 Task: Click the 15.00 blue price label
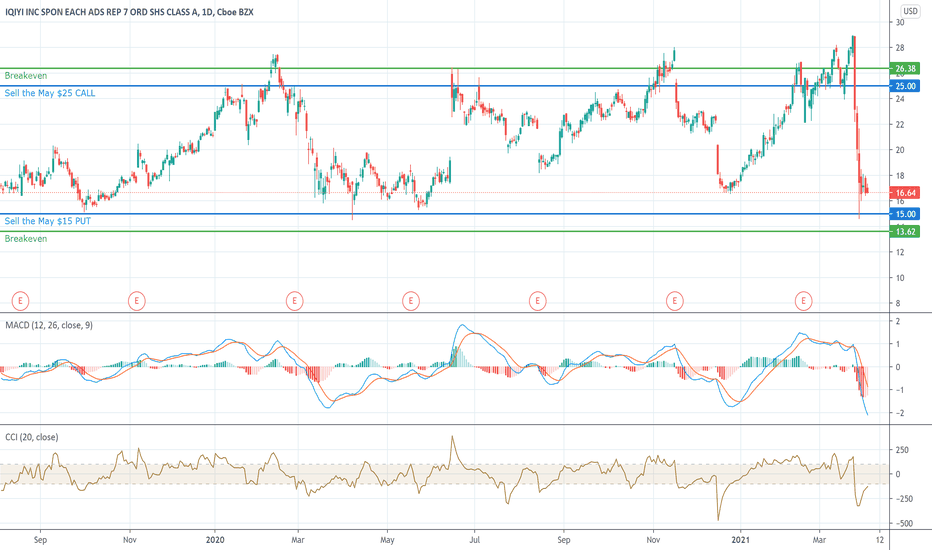(905, 214)
